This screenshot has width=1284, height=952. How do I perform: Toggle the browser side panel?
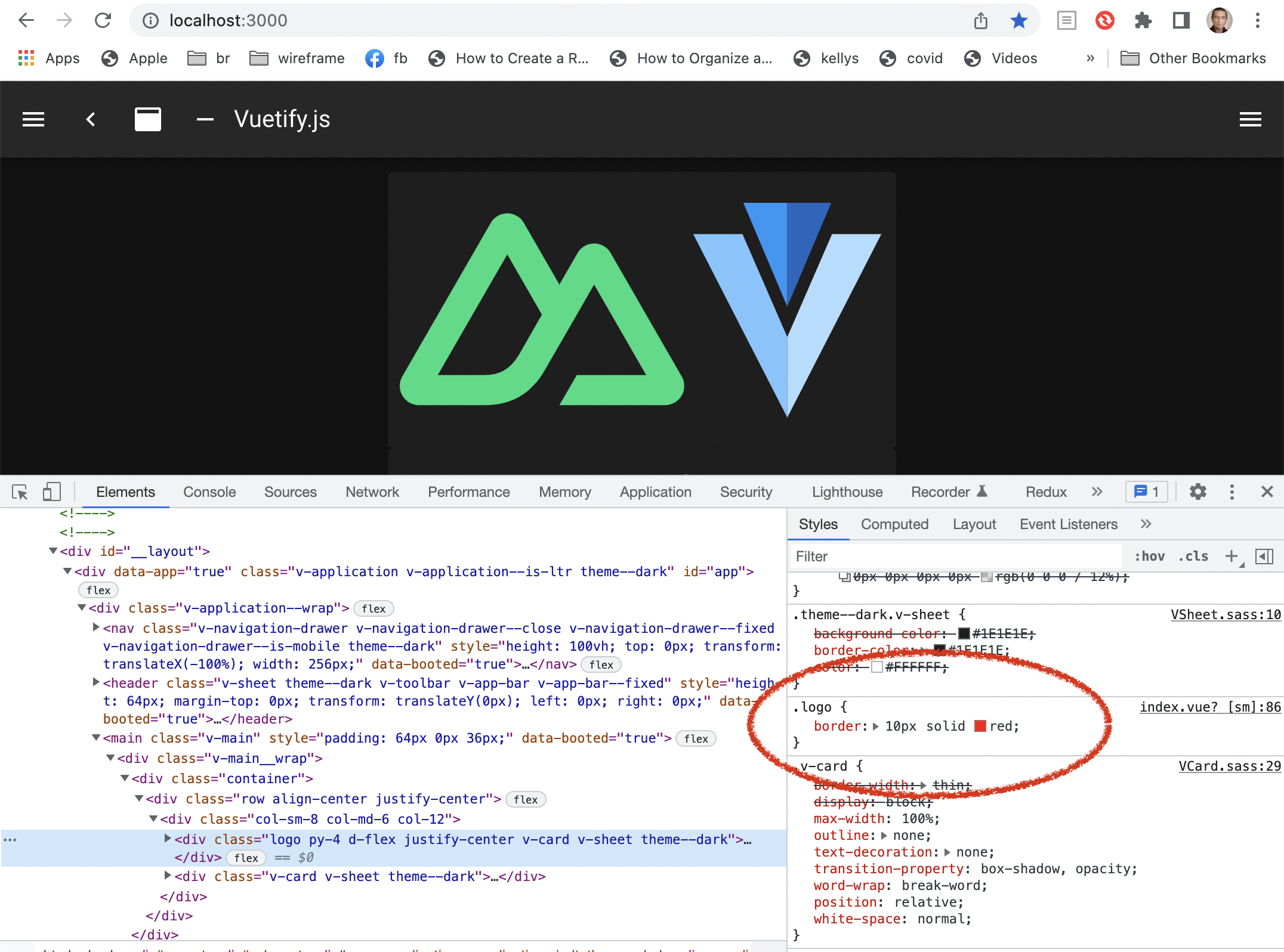[x=1181, y=21]
